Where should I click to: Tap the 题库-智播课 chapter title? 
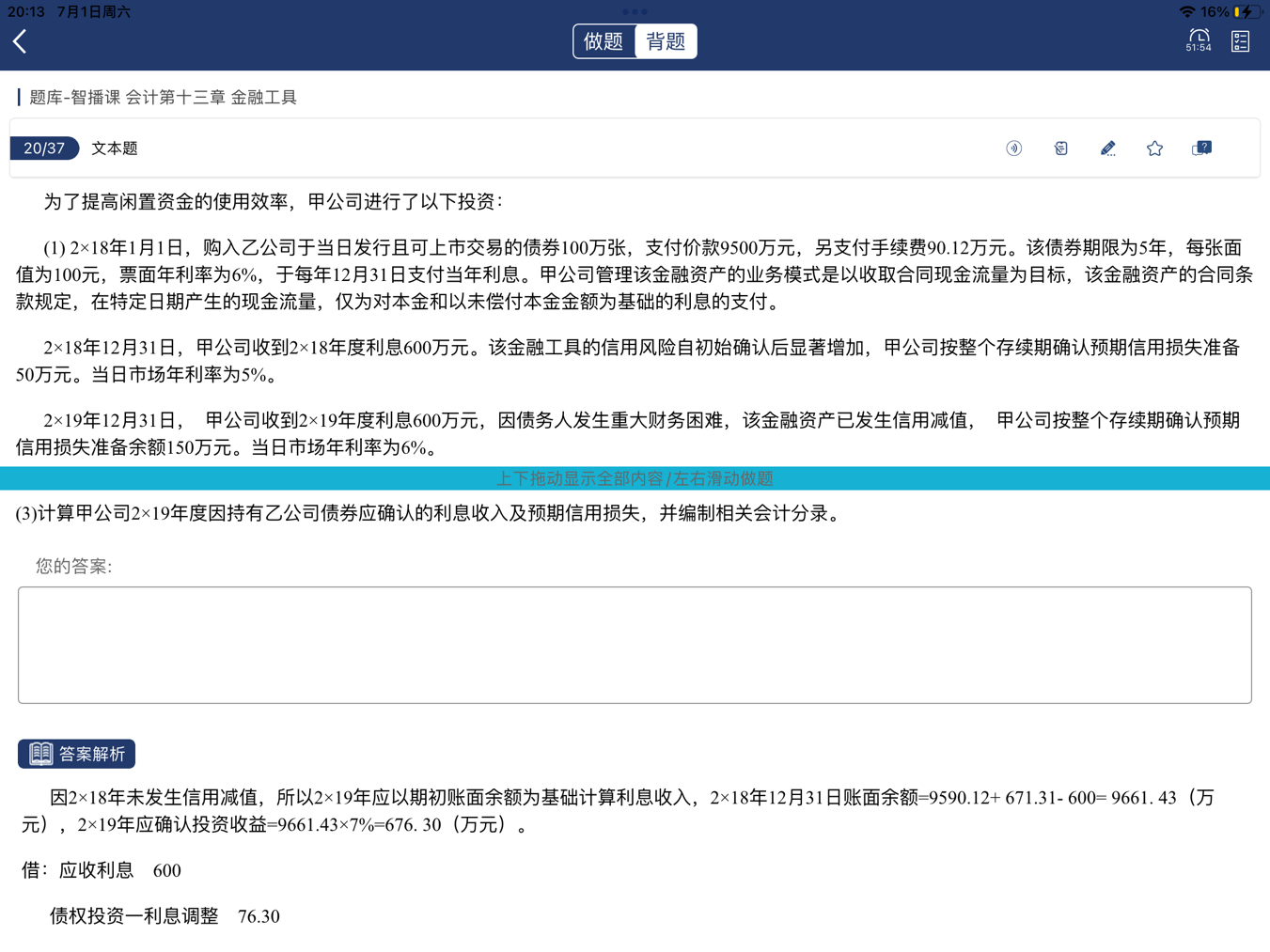pos(163,98)
